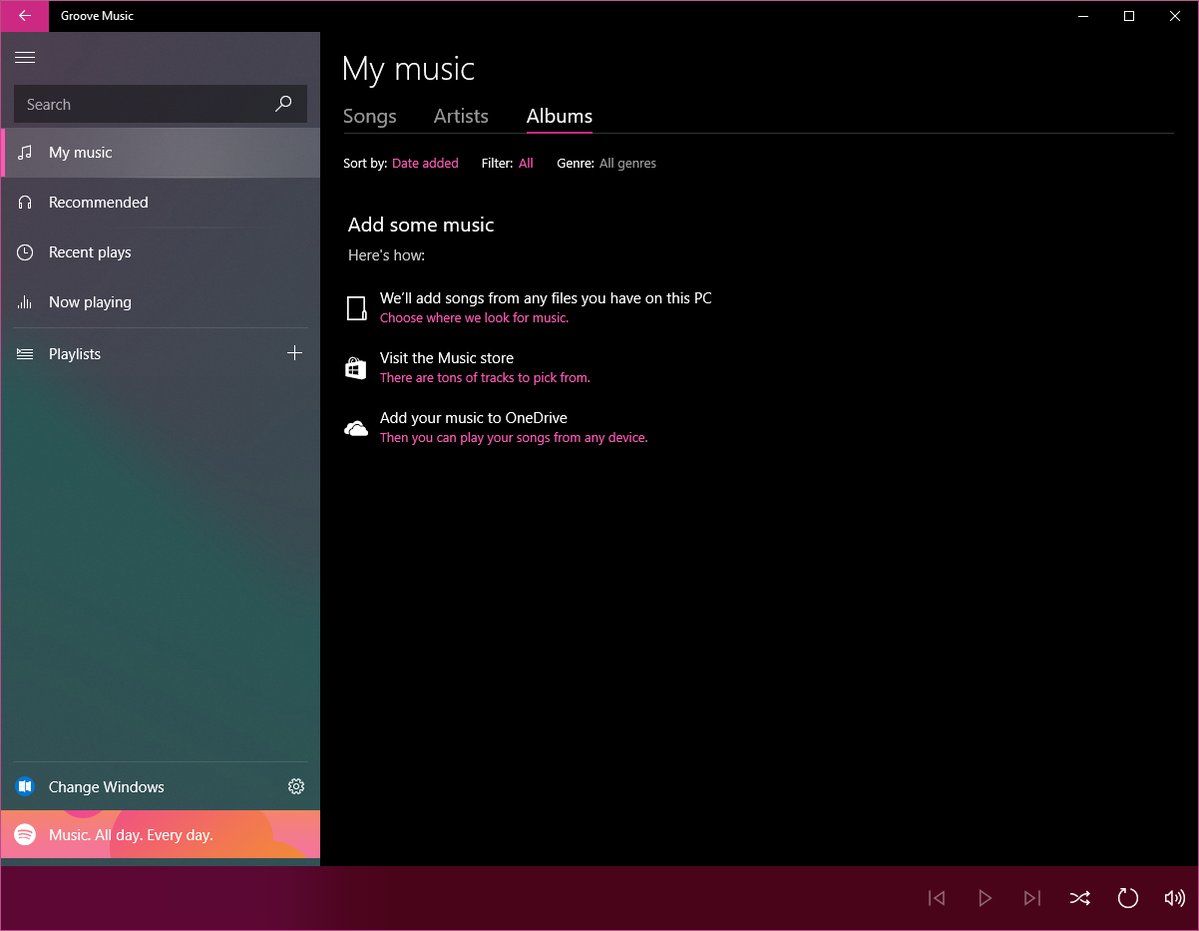Screen dimensions: 1199x931
Task: Toggle repeat playback
Action: [1128, 898]
